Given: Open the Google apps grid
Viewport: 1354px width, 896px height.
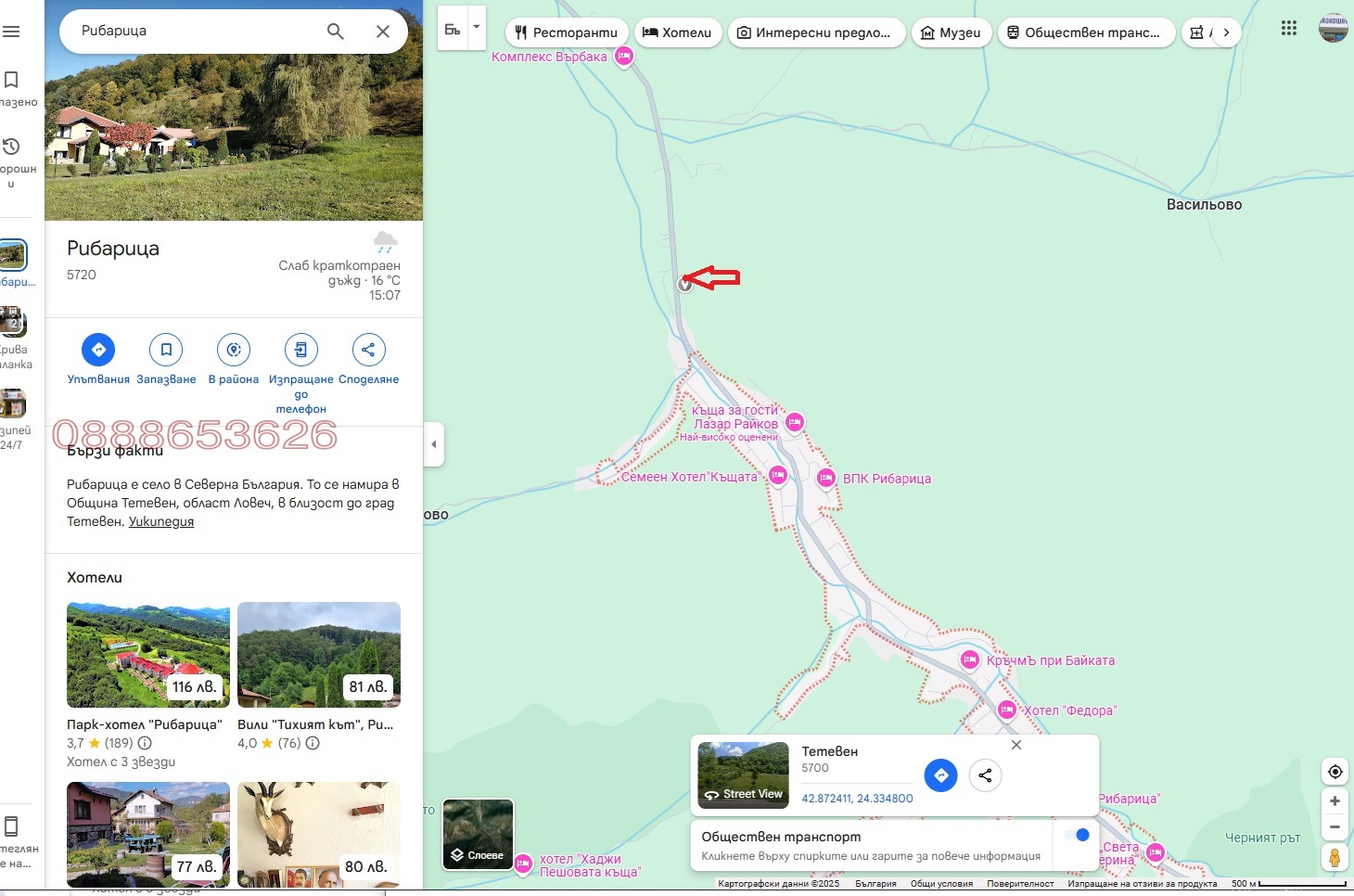Looking at the screenshot, I should 1289,29.
